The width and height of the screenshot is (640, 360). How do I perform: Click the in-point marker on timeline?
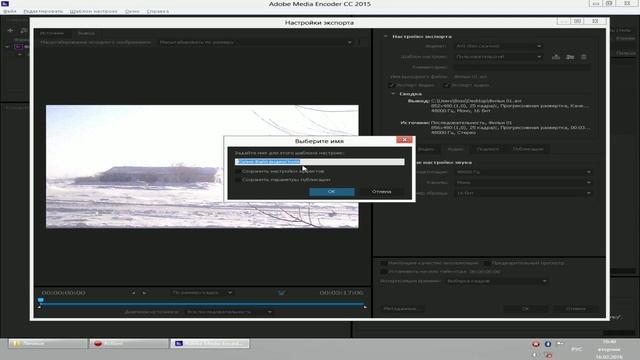pyautogui.click(x=39, y=307)
